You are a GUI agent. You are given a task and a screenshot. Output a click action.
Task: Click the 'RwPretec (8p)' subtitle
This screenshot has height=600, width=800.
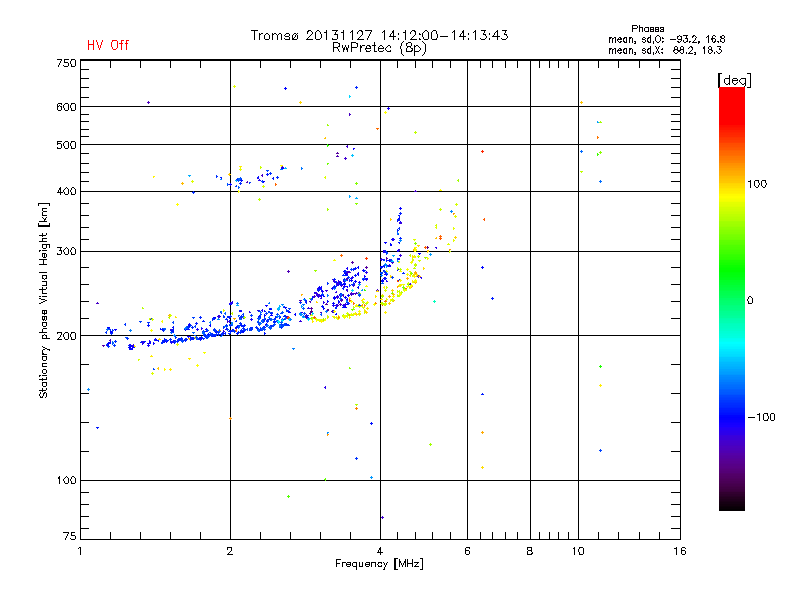pos(379,48)
